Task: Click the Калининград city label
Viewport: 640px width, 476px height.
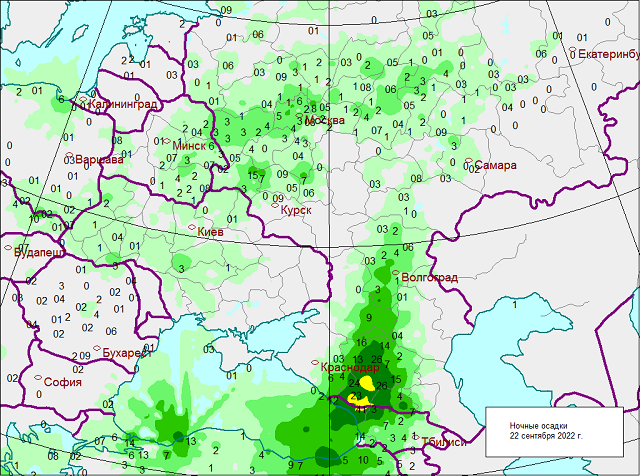Action: (122, 104)
